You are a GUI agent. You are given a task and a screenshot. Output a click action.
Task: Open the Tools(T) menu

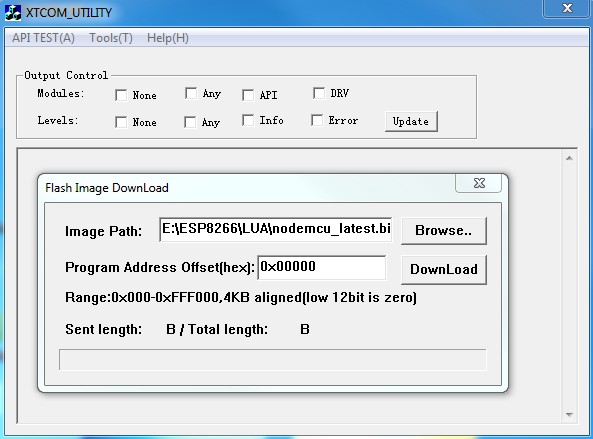pyautogui.click(x=111, y=38)
